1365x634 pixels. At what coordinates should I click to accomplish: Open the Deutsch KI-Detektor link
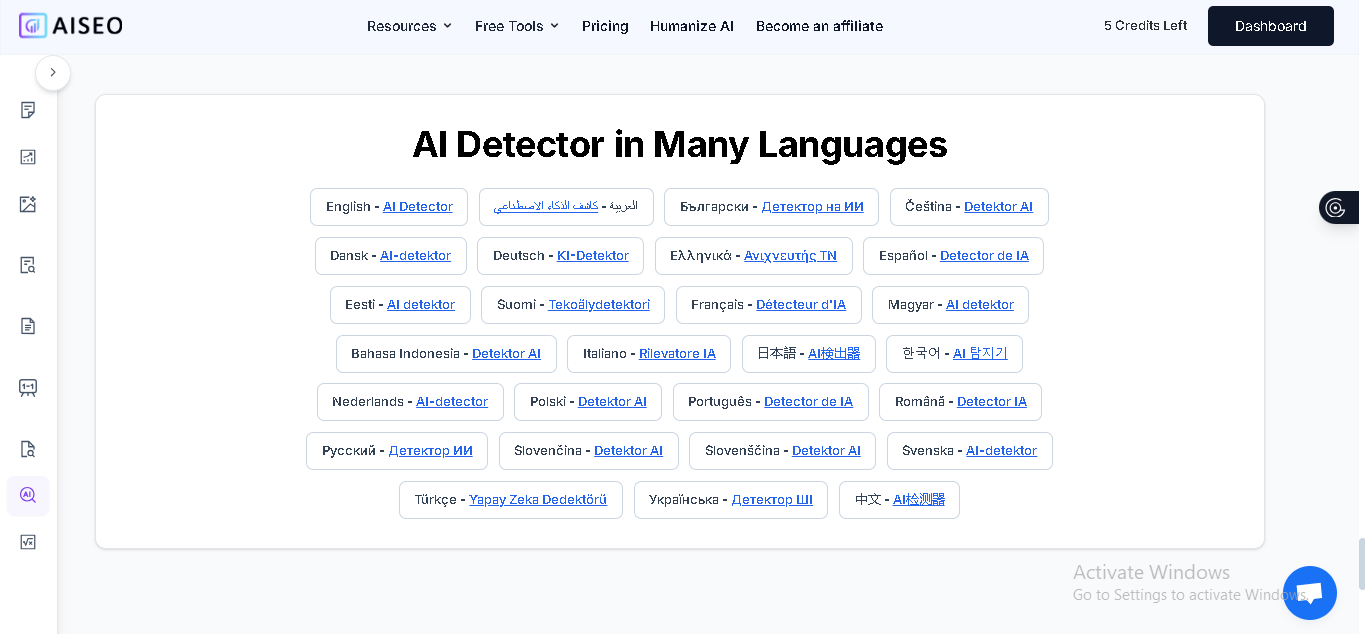593,256
